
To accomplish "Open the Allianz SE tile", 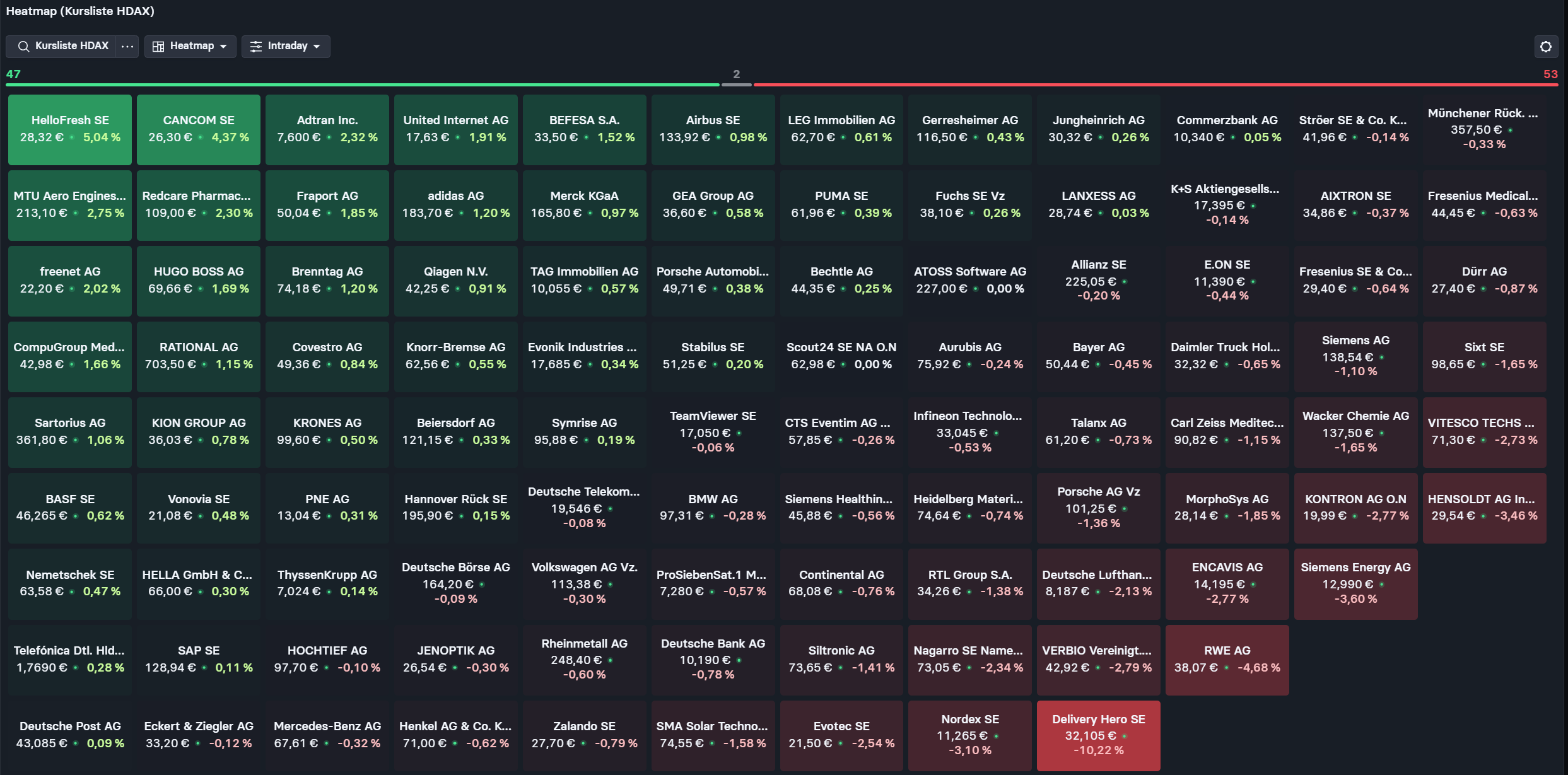I will coord(1099,281).
